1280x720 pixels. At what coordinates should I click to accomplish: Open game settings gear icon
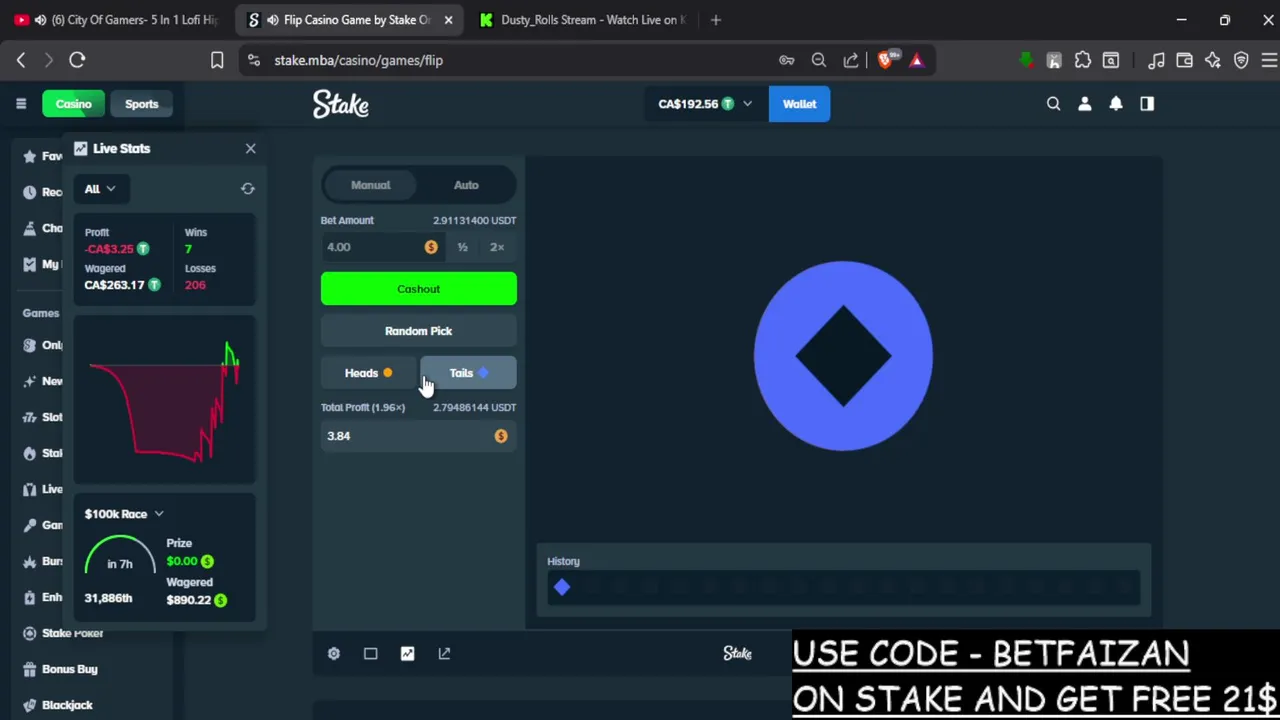(x=334, y=654)
